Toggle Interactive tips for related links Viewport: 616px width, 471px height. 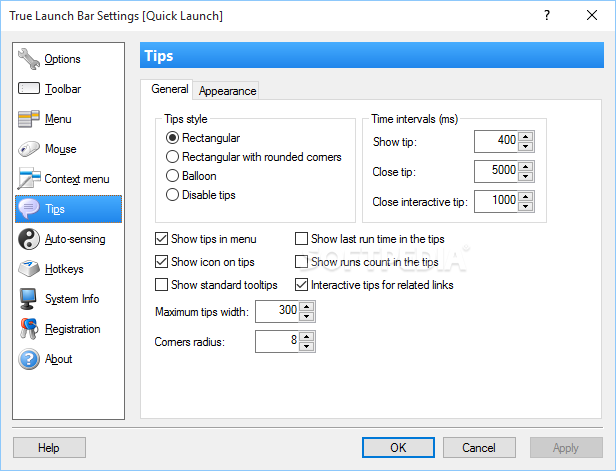pos(301,284)
